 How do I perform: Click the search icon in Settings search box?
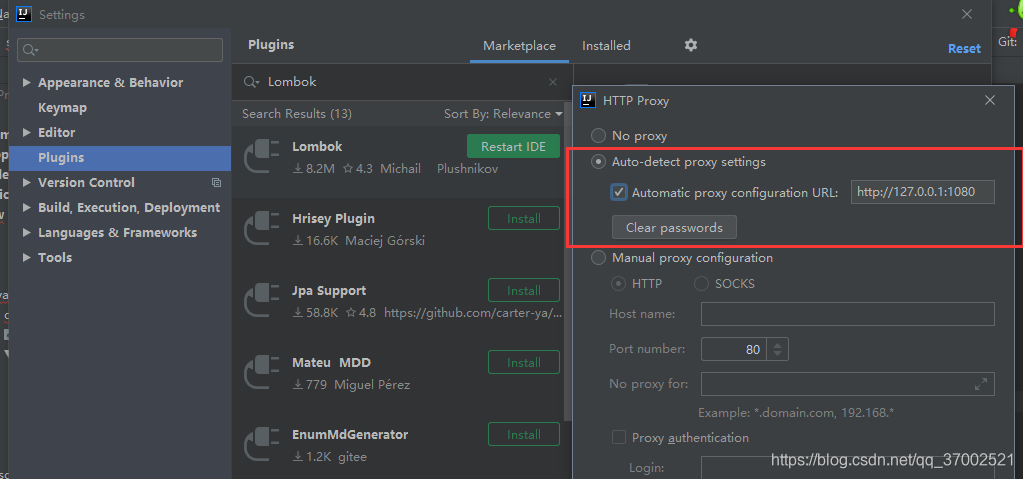coord(30,50)
